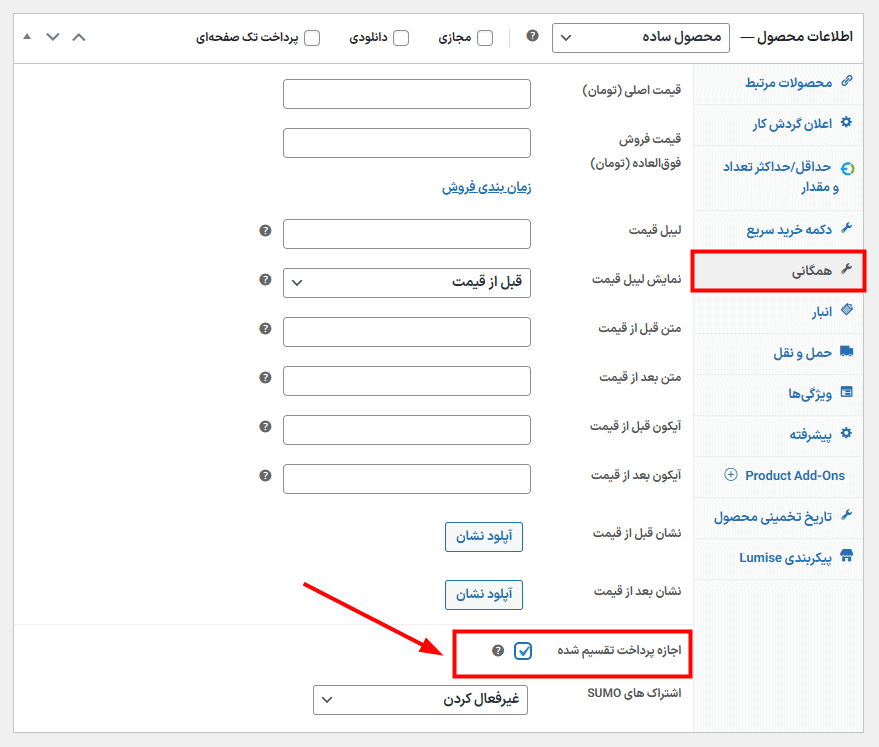Image resolution: width=879 pixels, height=747 pixels.
Task: Click help icon beside اجازه پرداخت تقسیم شده
Action: pos(498,651)
